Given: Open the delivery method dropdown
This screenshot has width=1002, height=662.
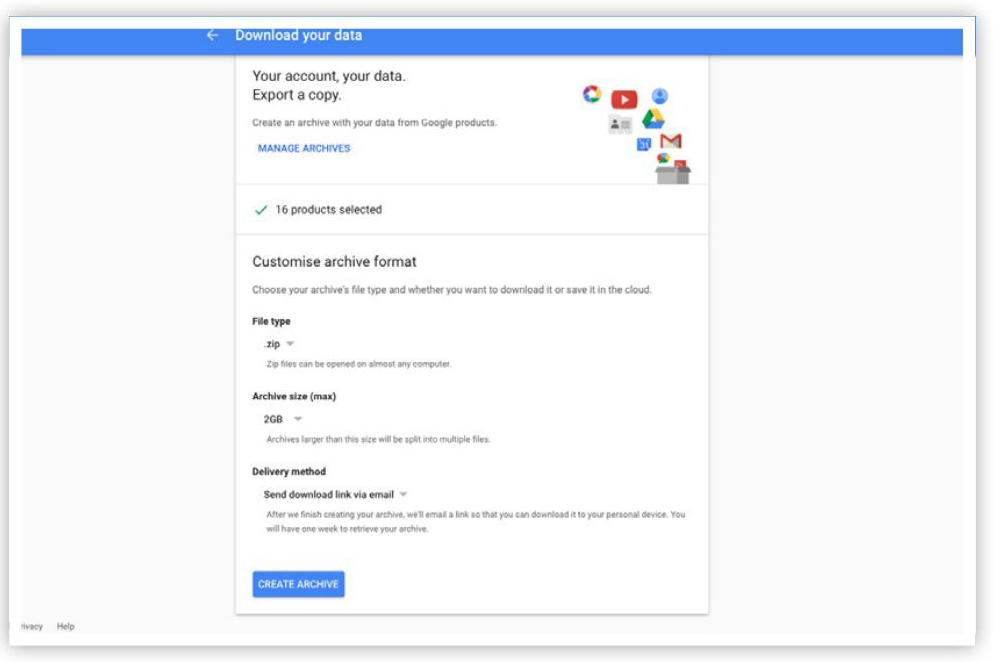Looking at the screenshot, I should coord(335,494).
